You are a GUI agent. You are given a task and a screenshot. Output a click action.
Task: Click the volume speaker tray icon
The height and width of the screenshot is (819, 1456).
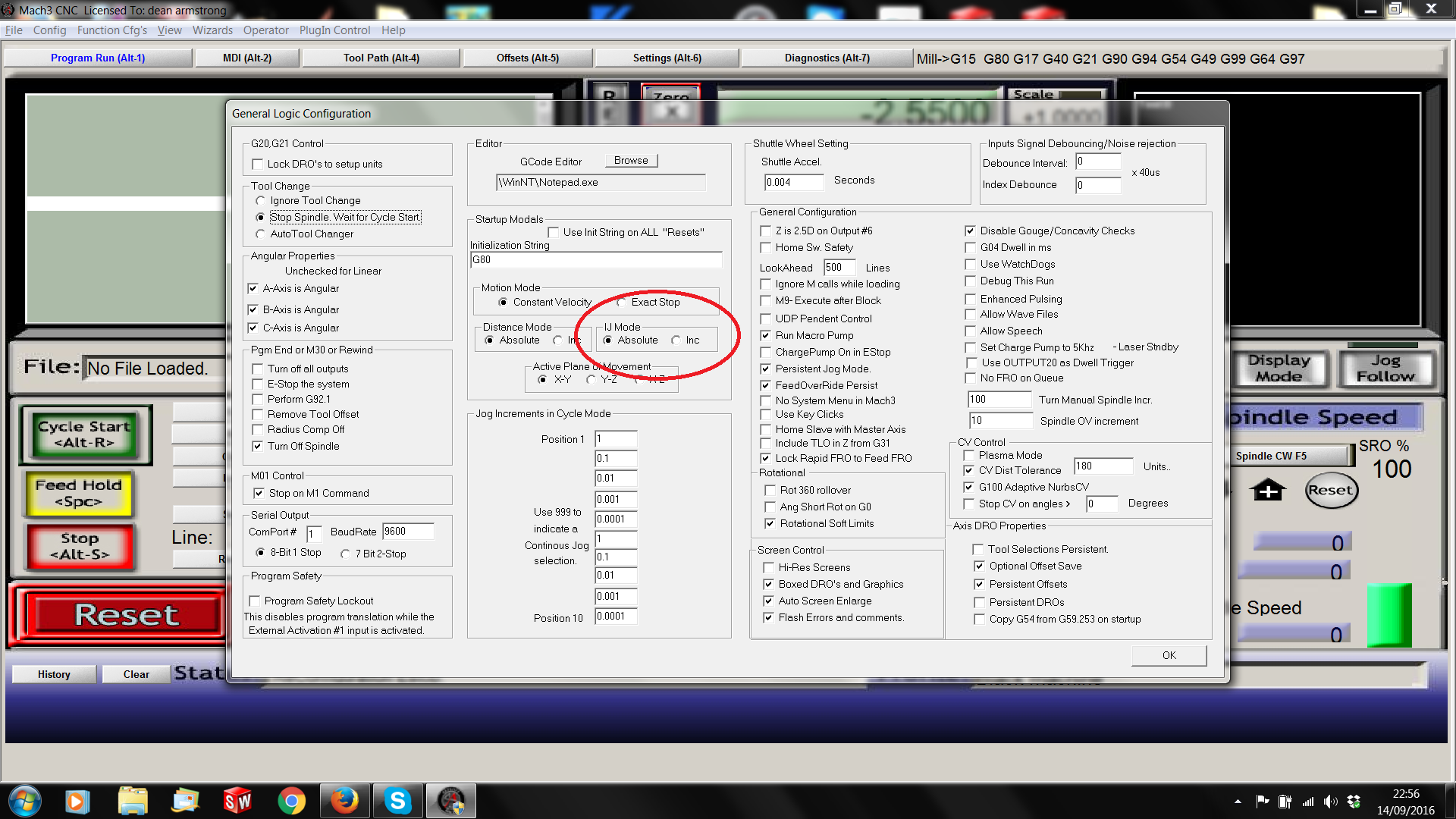(1330, 802)
